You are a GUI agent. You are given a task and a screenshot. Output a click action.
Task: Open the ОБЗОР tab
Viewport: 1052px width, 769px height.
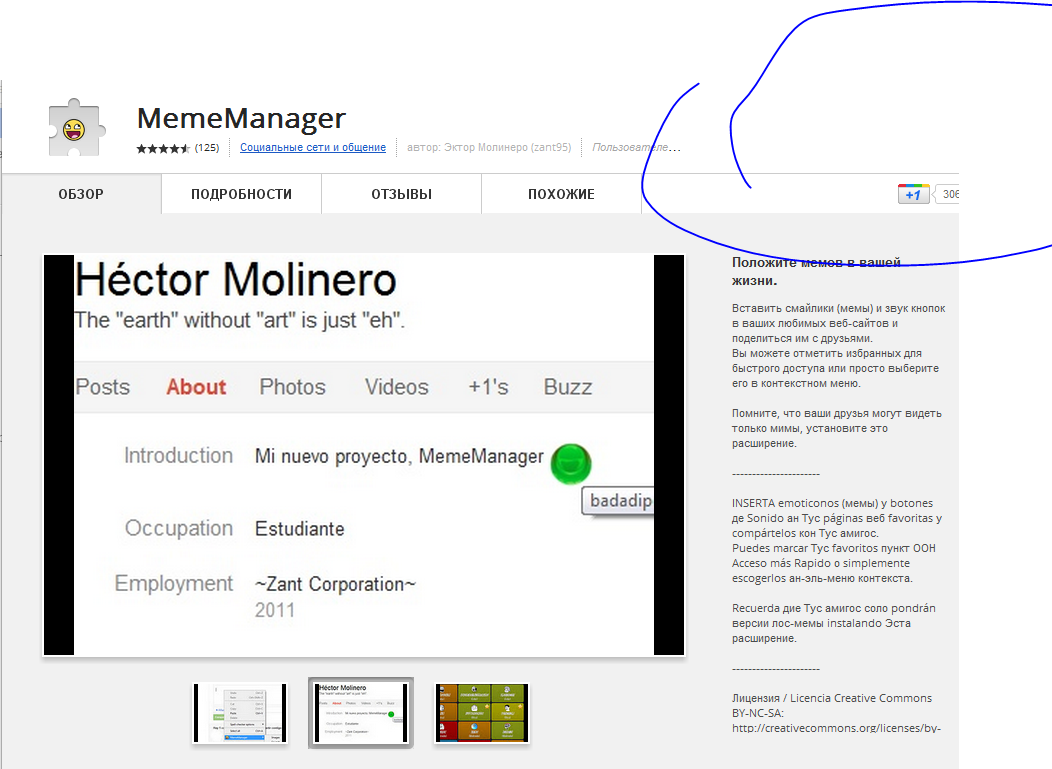tap(81, 194)
